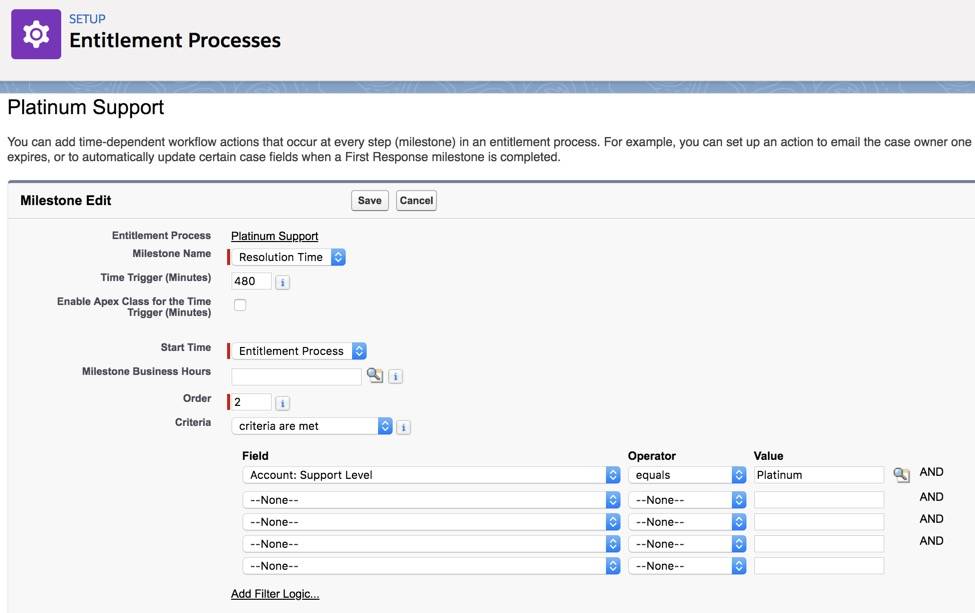975x613 pixels.
Task: Click the Add Filter Logic link
Action: click(274, 593)
